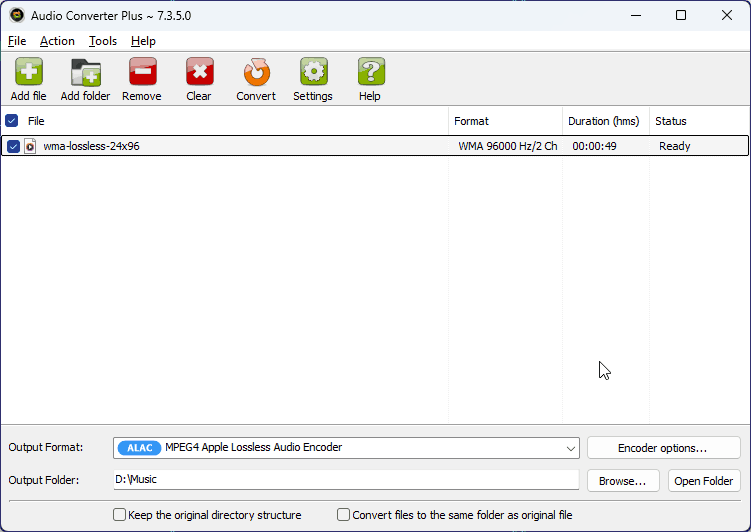This screenshot has height=532, width=751.
Task: Click the ALAC format badge
Action: tap(139, 448)
